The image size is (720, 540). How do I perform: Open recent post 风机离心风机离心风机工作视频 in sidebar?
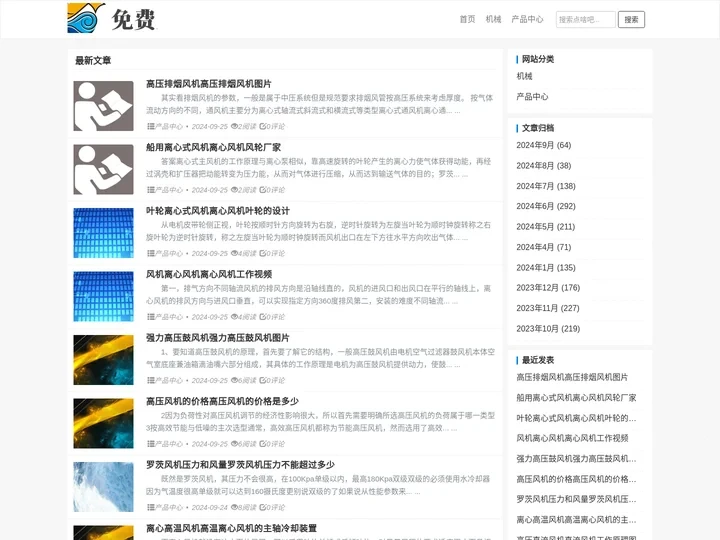click(572, 438)
